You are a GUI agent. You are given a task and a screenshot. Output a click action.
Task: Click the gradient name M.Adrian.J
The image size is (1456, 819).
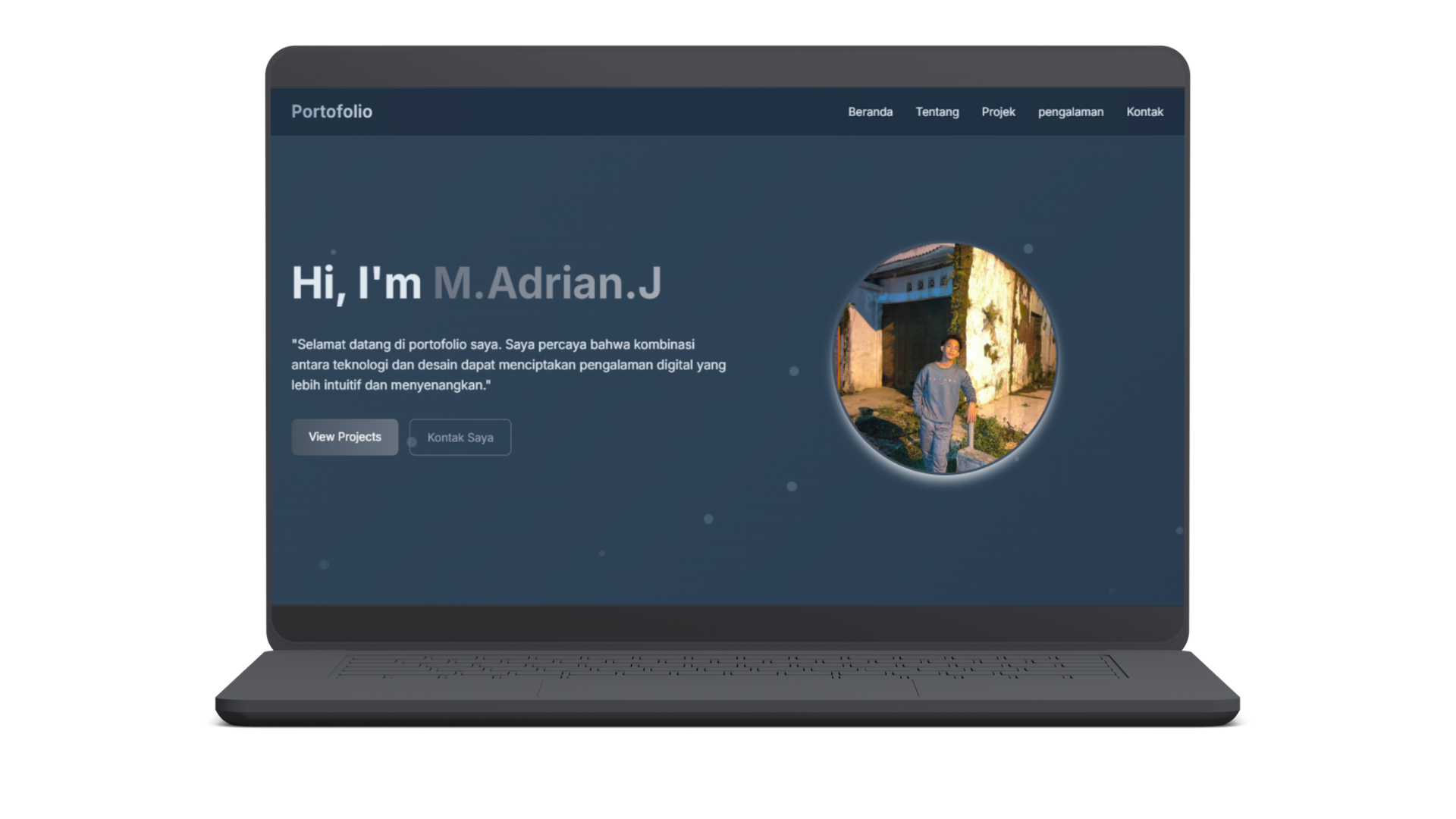pos(547,283)
